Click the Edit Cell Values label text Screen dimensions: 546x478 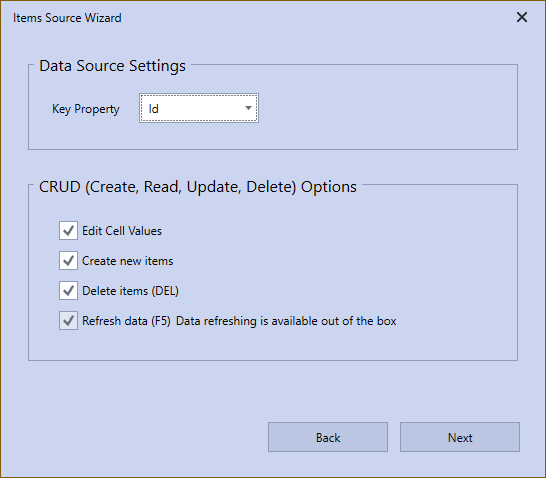pos(122,231)
